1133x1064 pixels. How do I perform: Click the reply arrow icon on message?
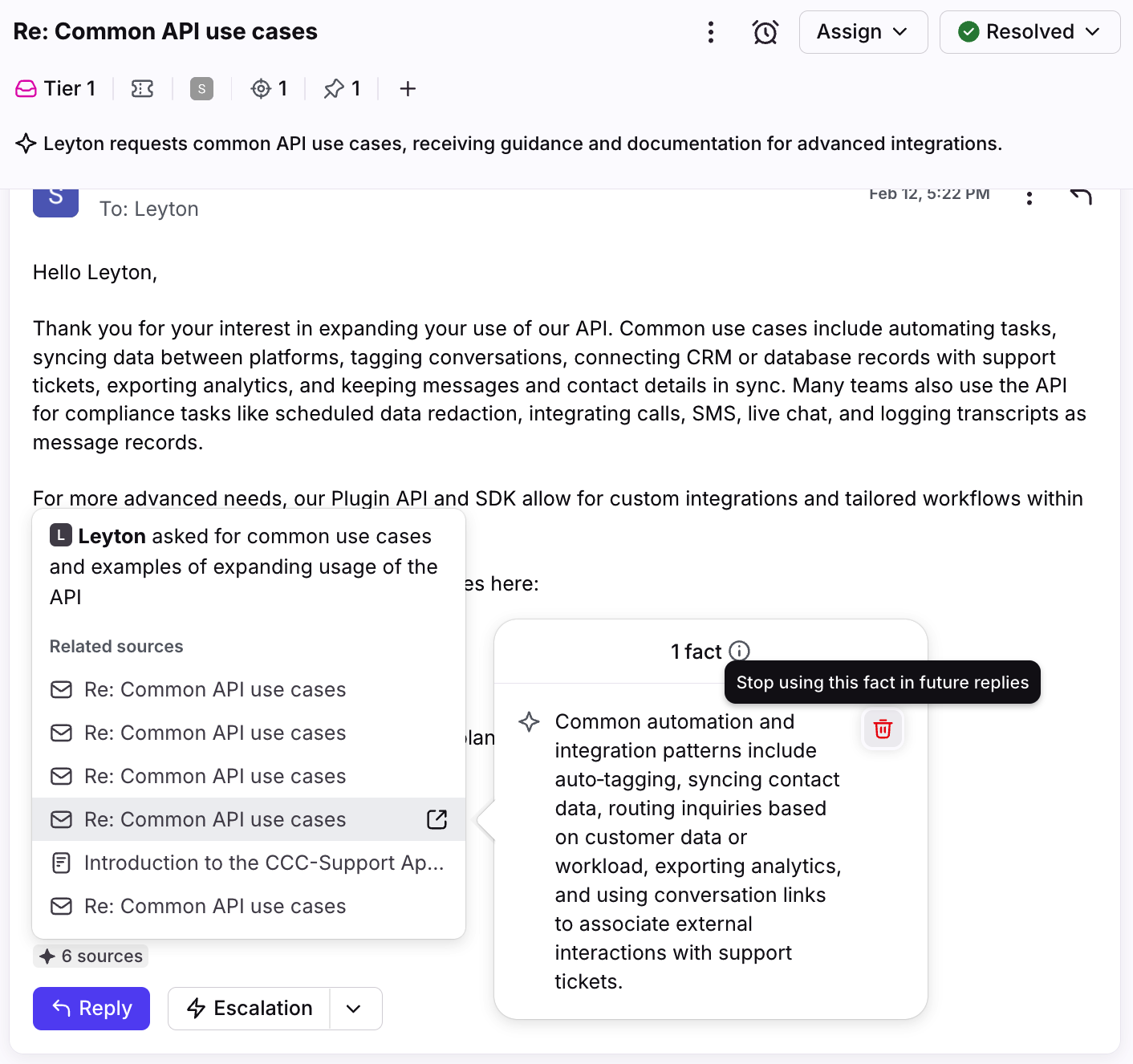1081,197
